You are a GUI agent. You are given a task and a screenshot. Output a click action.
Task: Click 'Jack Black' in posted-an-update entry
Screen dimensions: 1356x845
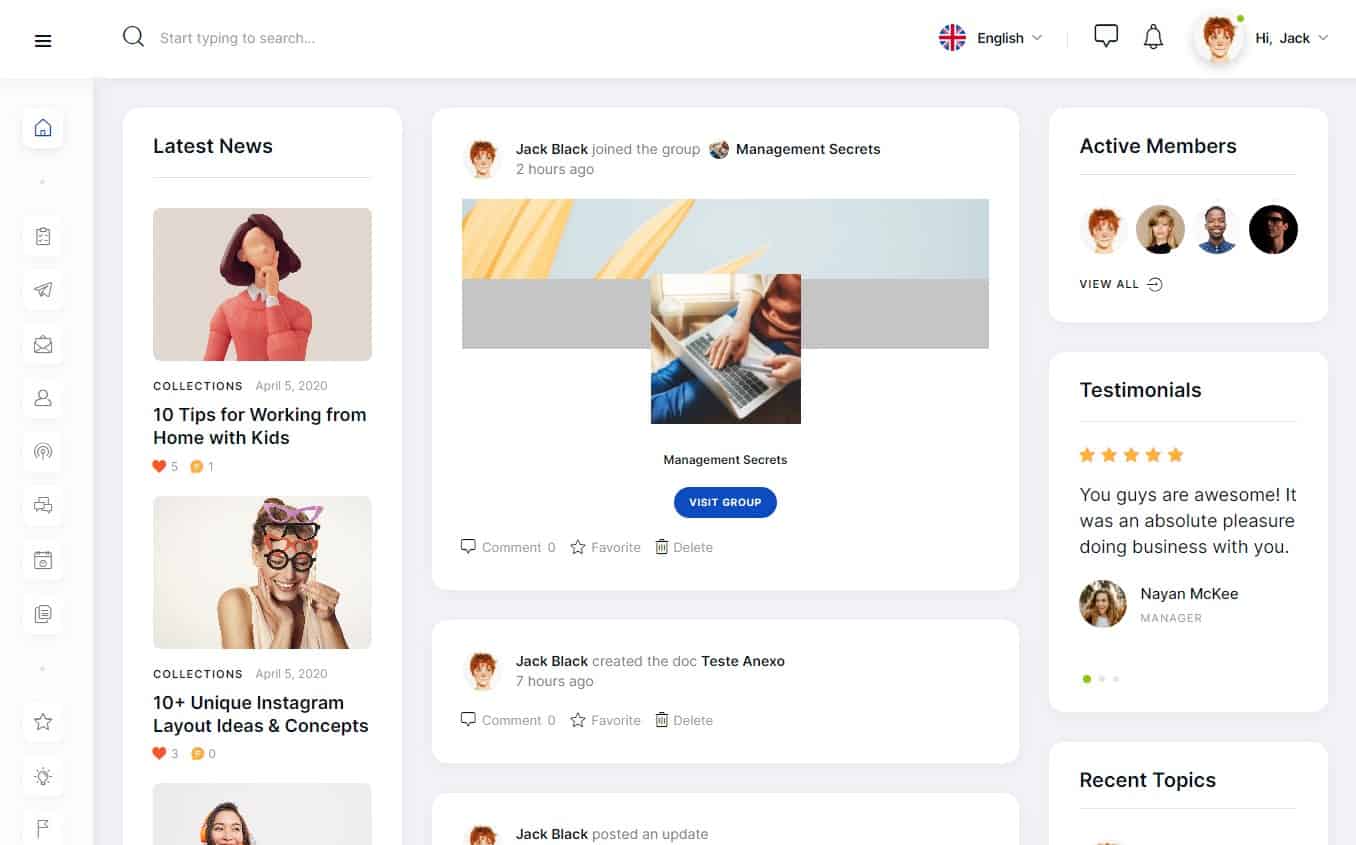point(552,834)
